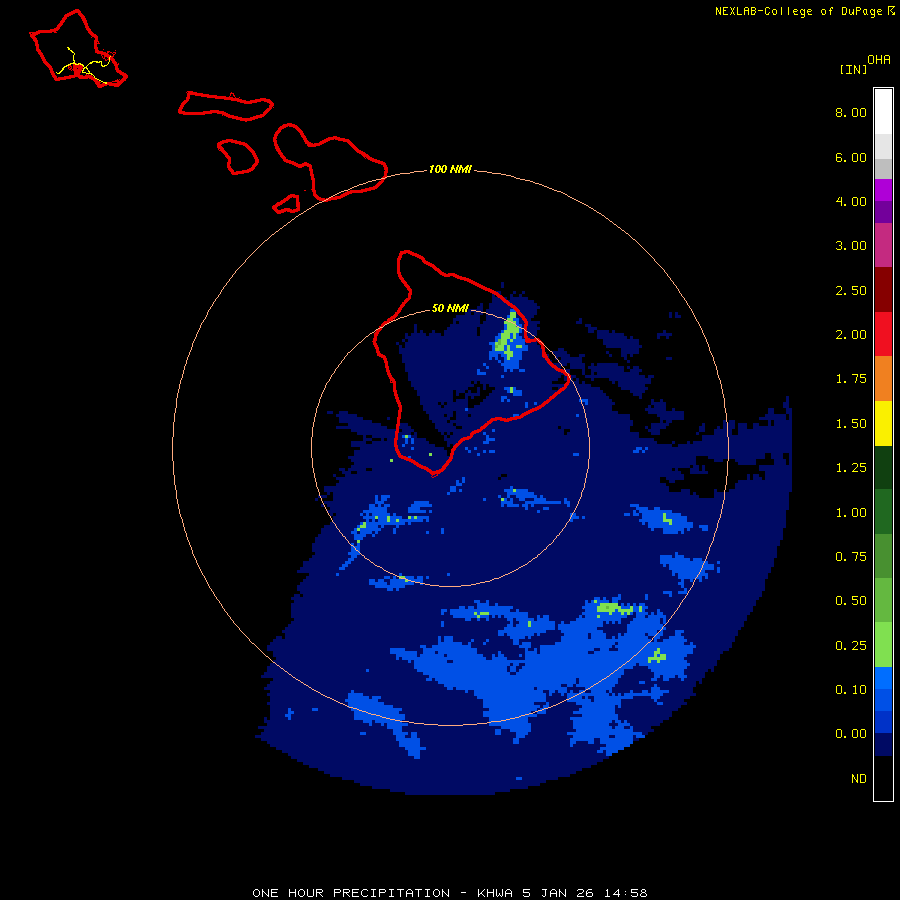Click the Molokai island outline
Screen dimensions: 900x900
click(x=226, y=106)
